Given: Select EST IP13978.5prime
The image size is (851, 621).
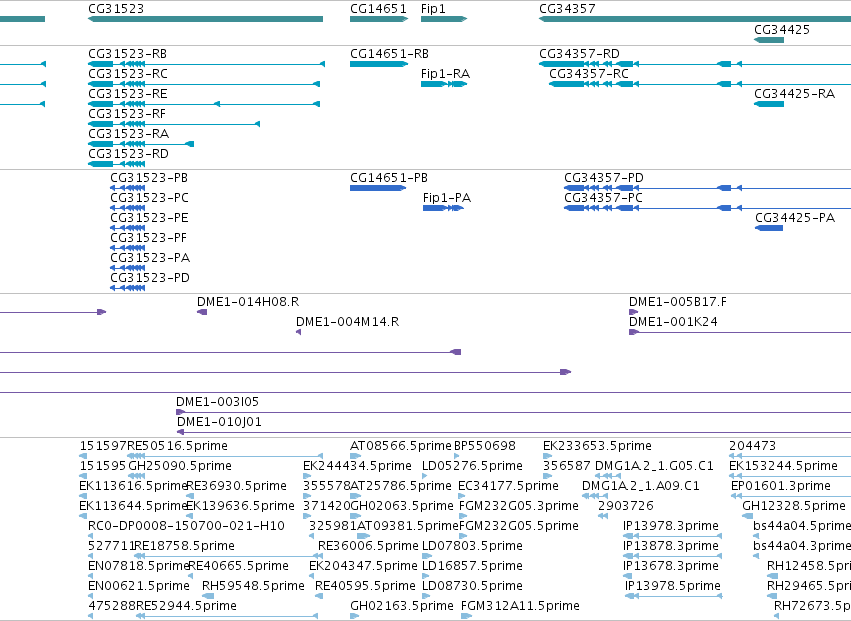Looking at the screenshot, I should coord(673,587).
